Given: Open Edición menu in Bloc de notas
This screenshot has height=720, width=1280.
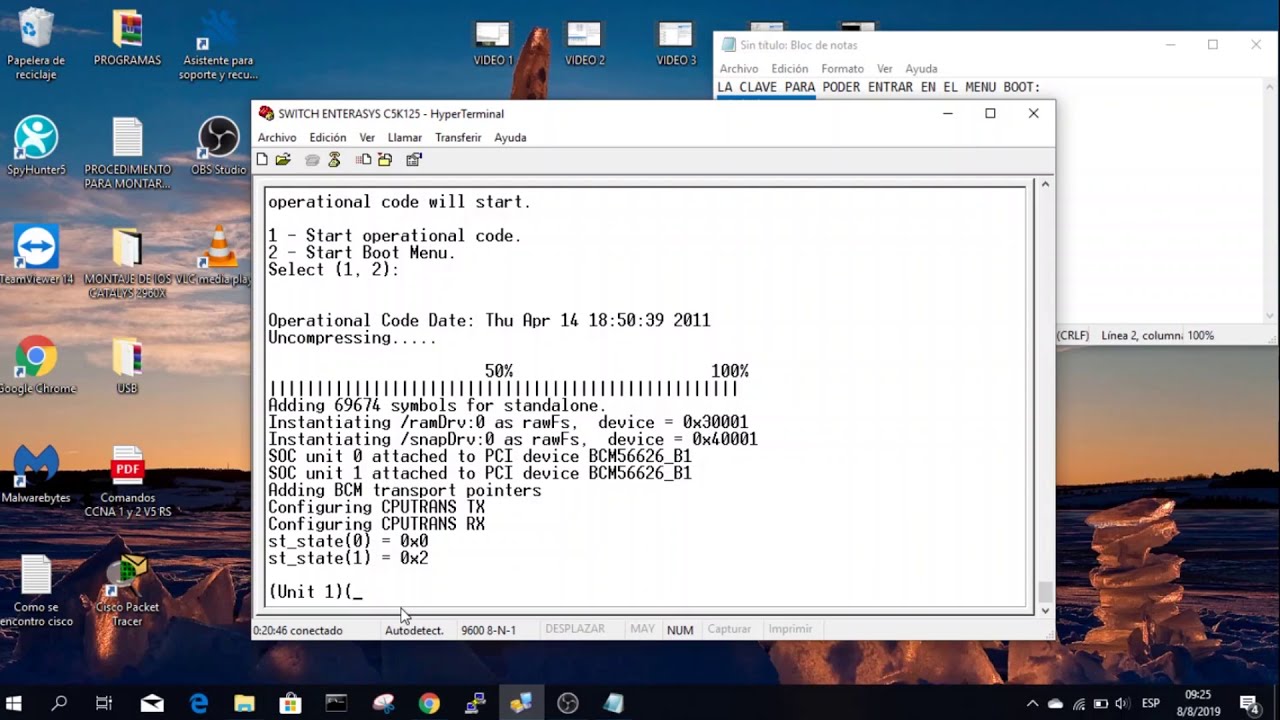Looking at the screenshot, I should pyautogui.click(x=789, y=69).
